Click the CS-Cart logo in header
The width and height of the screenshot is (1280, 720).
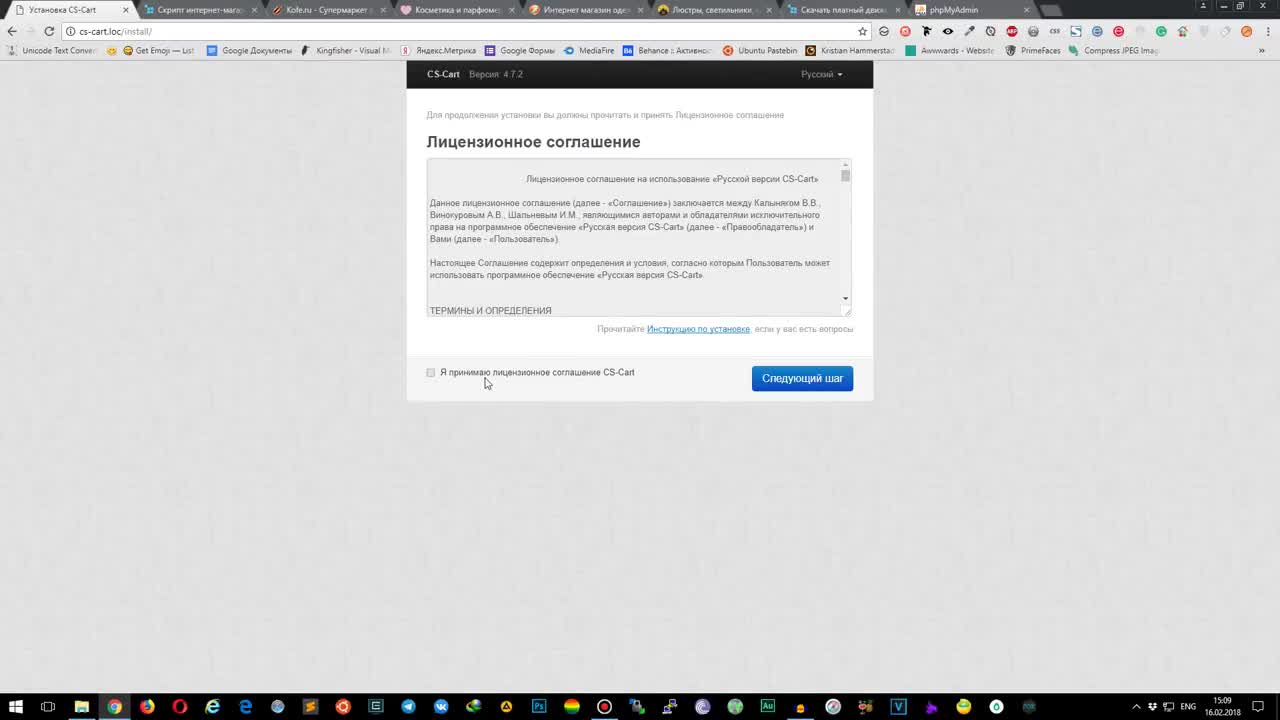443,74
